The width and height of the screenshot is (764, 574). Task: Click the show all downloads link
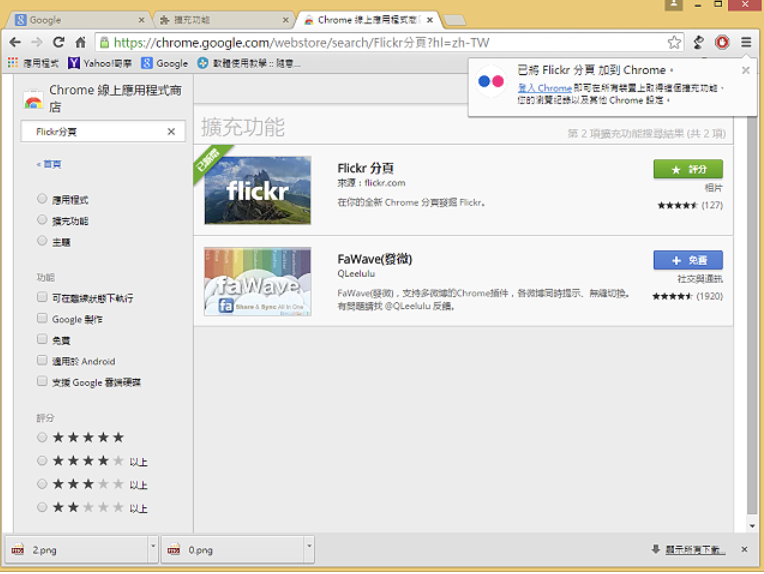click(x=695, y=550)
